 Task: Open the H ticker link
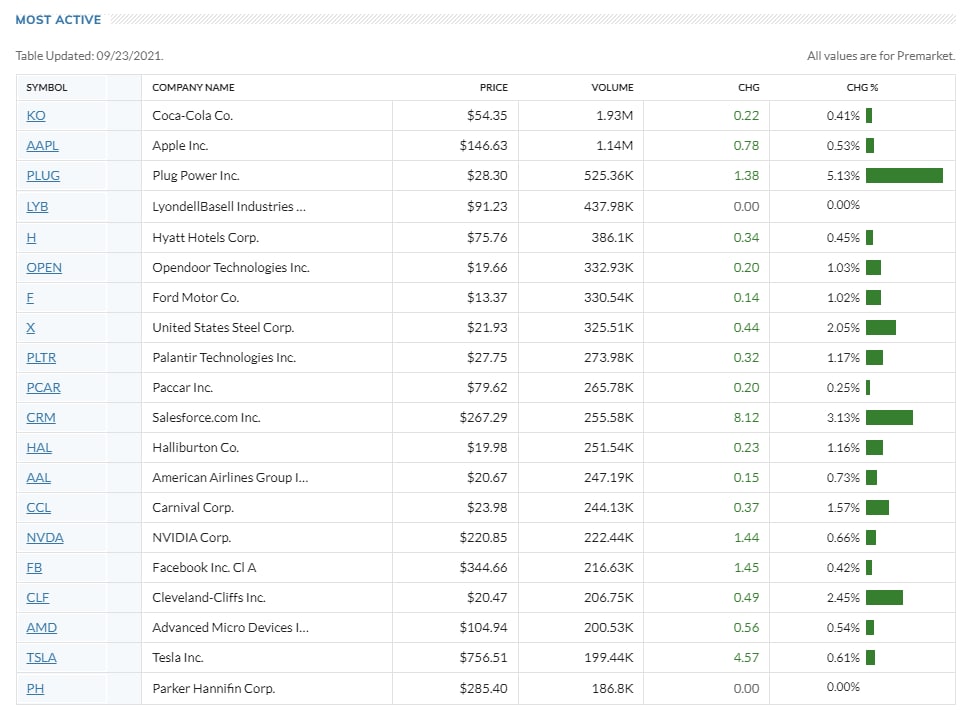tap(31, 237)
